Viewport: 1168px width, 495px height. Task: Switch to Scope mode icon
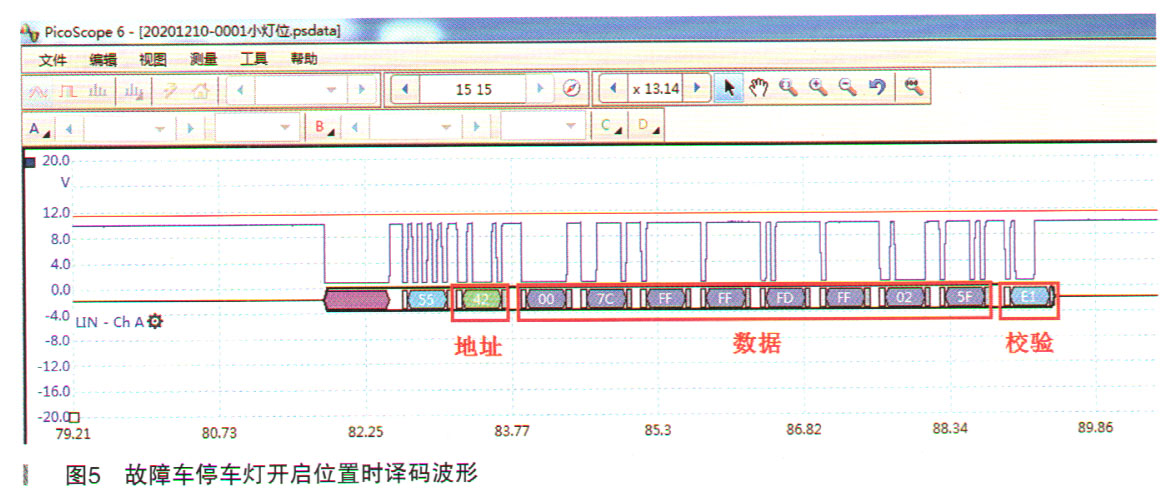(39, 91)
